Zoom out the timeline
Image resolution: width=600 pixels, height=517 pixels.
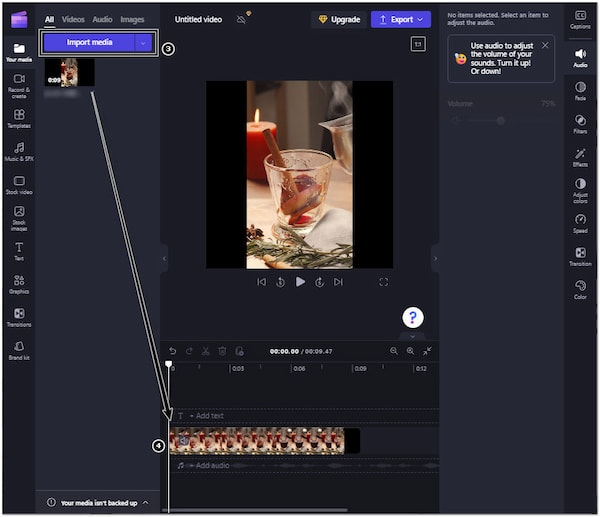coord(393,351)
